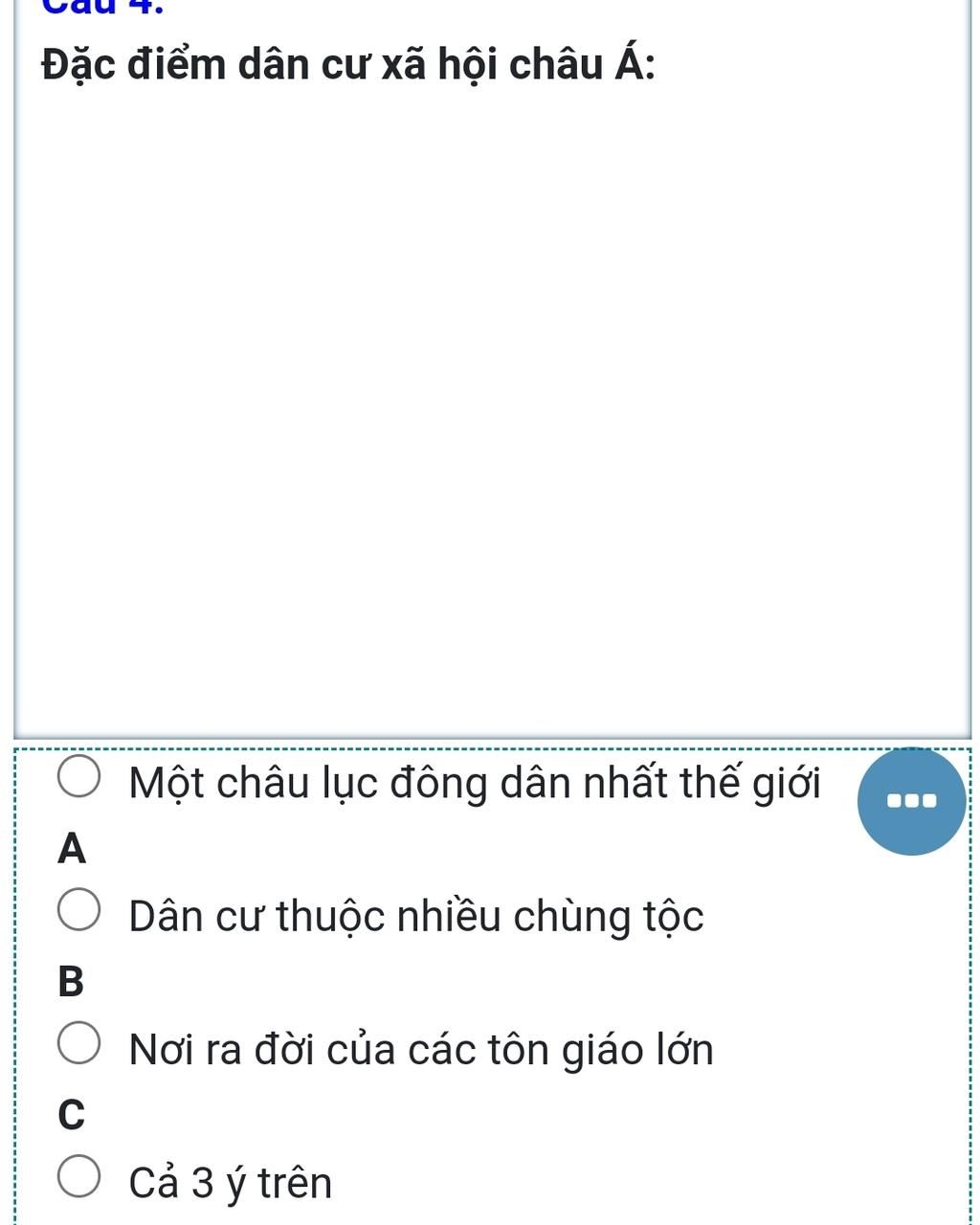Viewport: 980px width, 1225px height.
Task: Click the bold letter B label
Action: pos(71,982)
